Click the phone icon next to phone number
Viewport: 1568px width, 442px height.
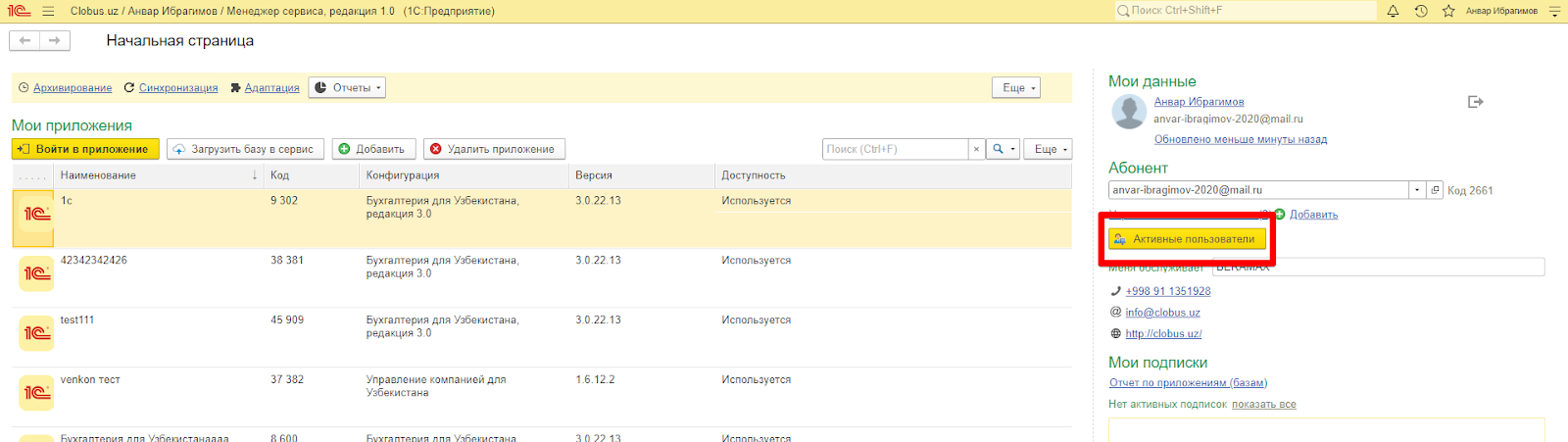pos(1115,291)
